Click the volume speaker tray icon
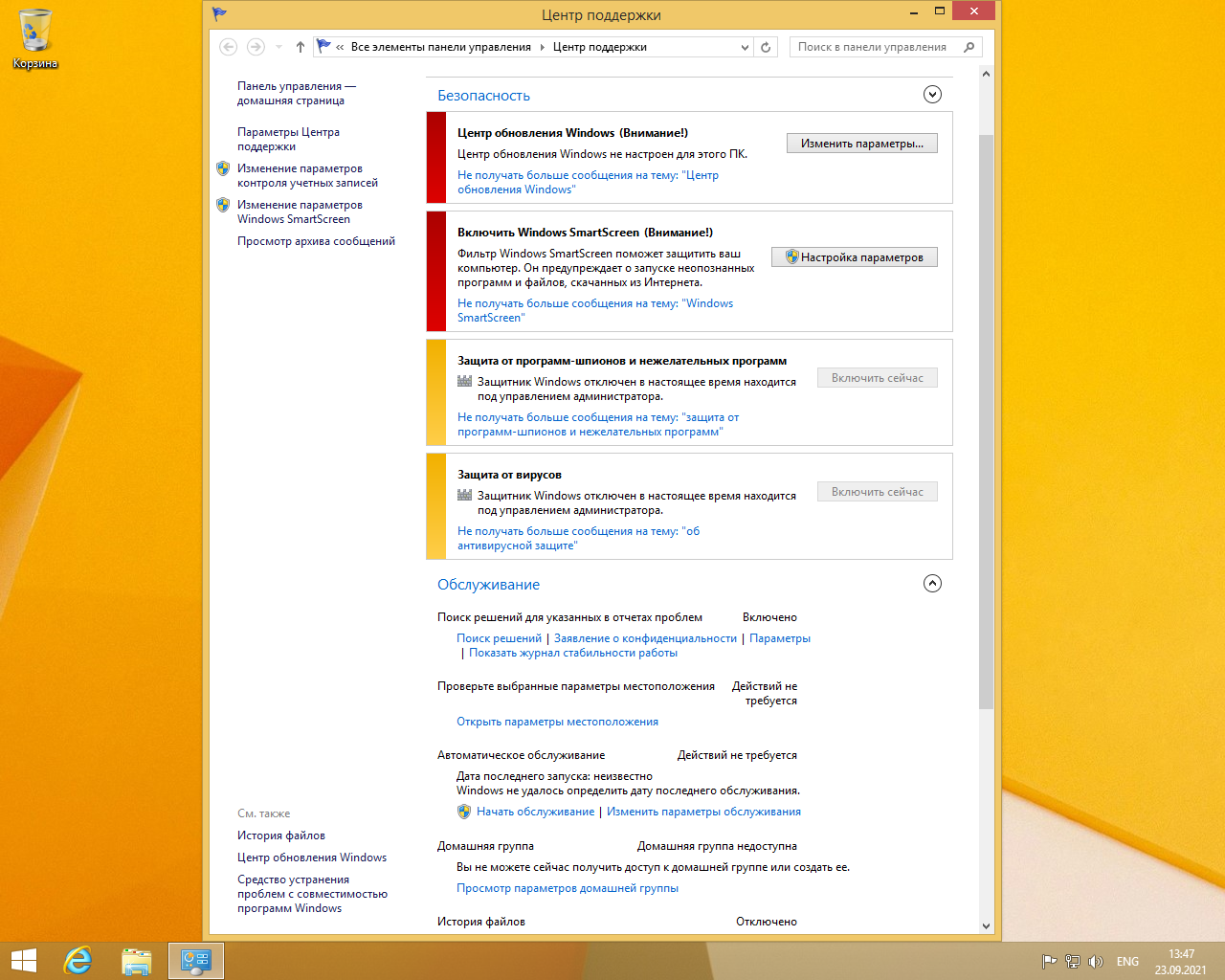The height and width of the screenshot is (980, 1225). 1096,961
